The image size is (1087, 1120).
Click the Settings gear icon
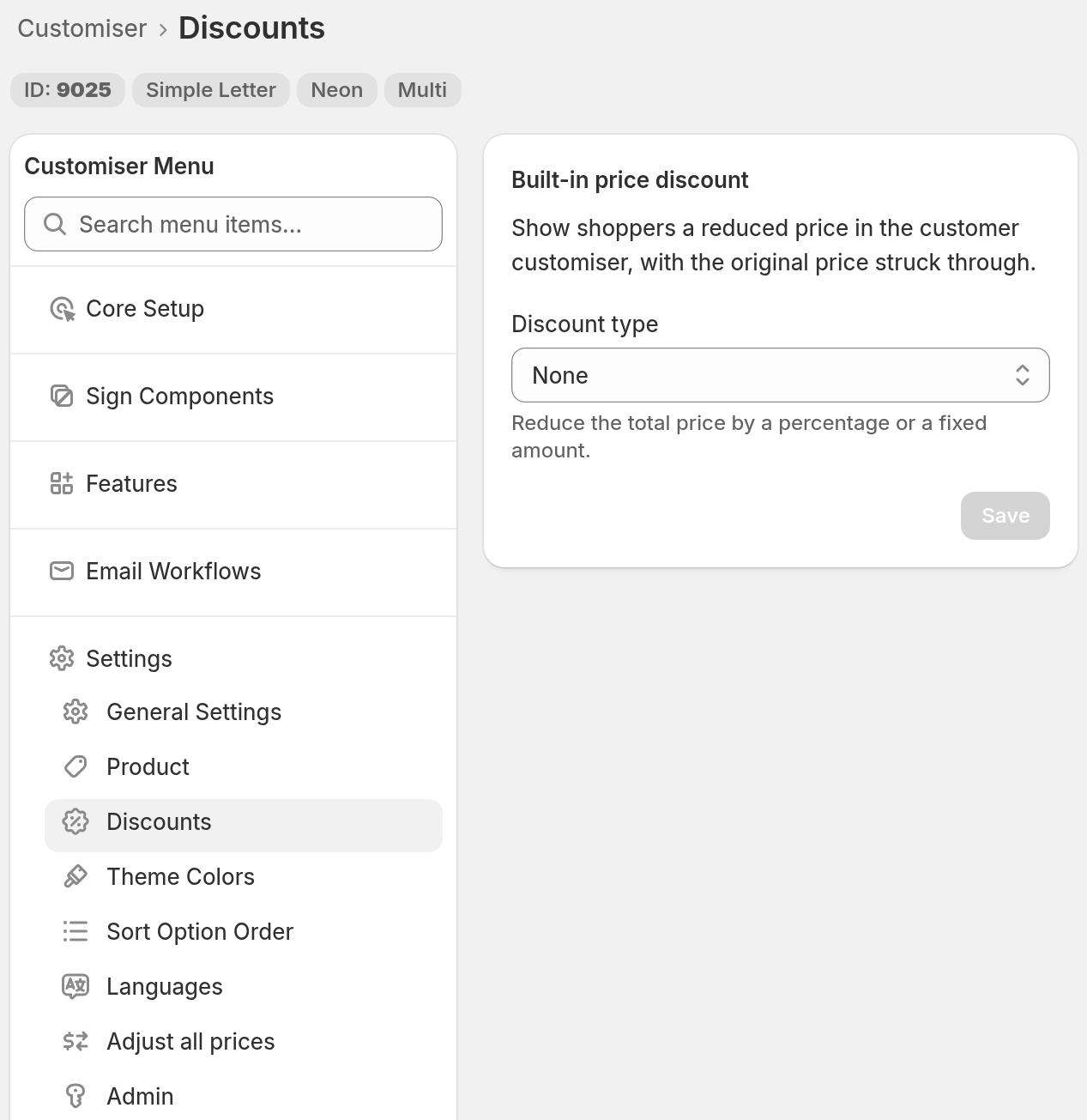tap(62, 658)
